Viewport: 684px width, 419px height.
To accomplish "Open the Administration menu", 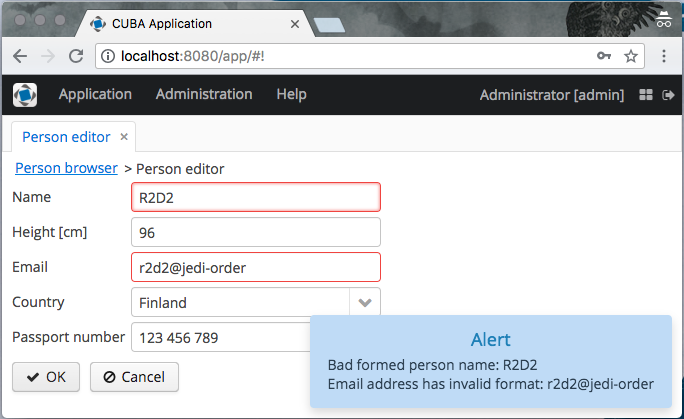I will point(204,94).
